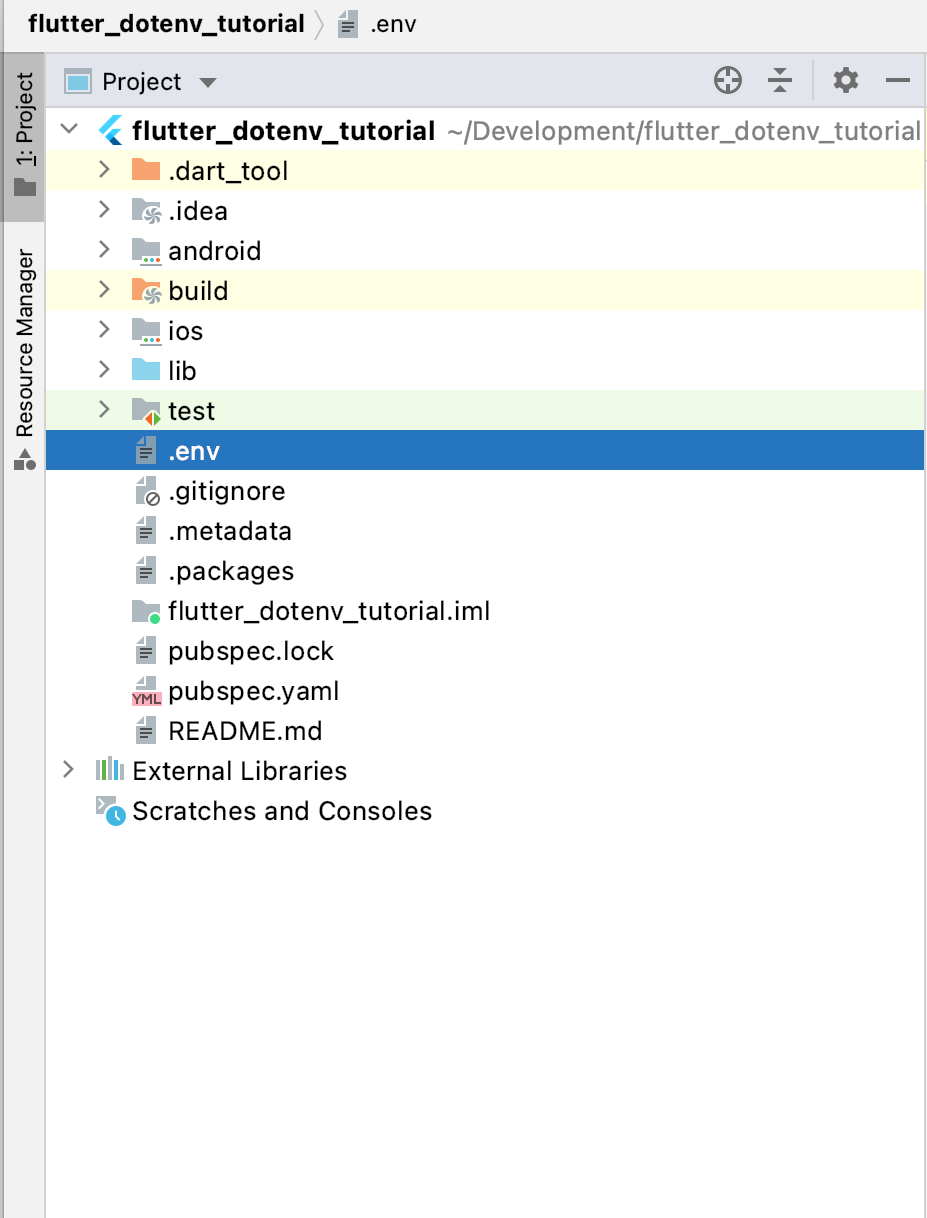Select the .dart_tool tree row
Image resolution: width=927 pixels, height=1218 pixels.
pyautogui.click(x=485, y=170)
